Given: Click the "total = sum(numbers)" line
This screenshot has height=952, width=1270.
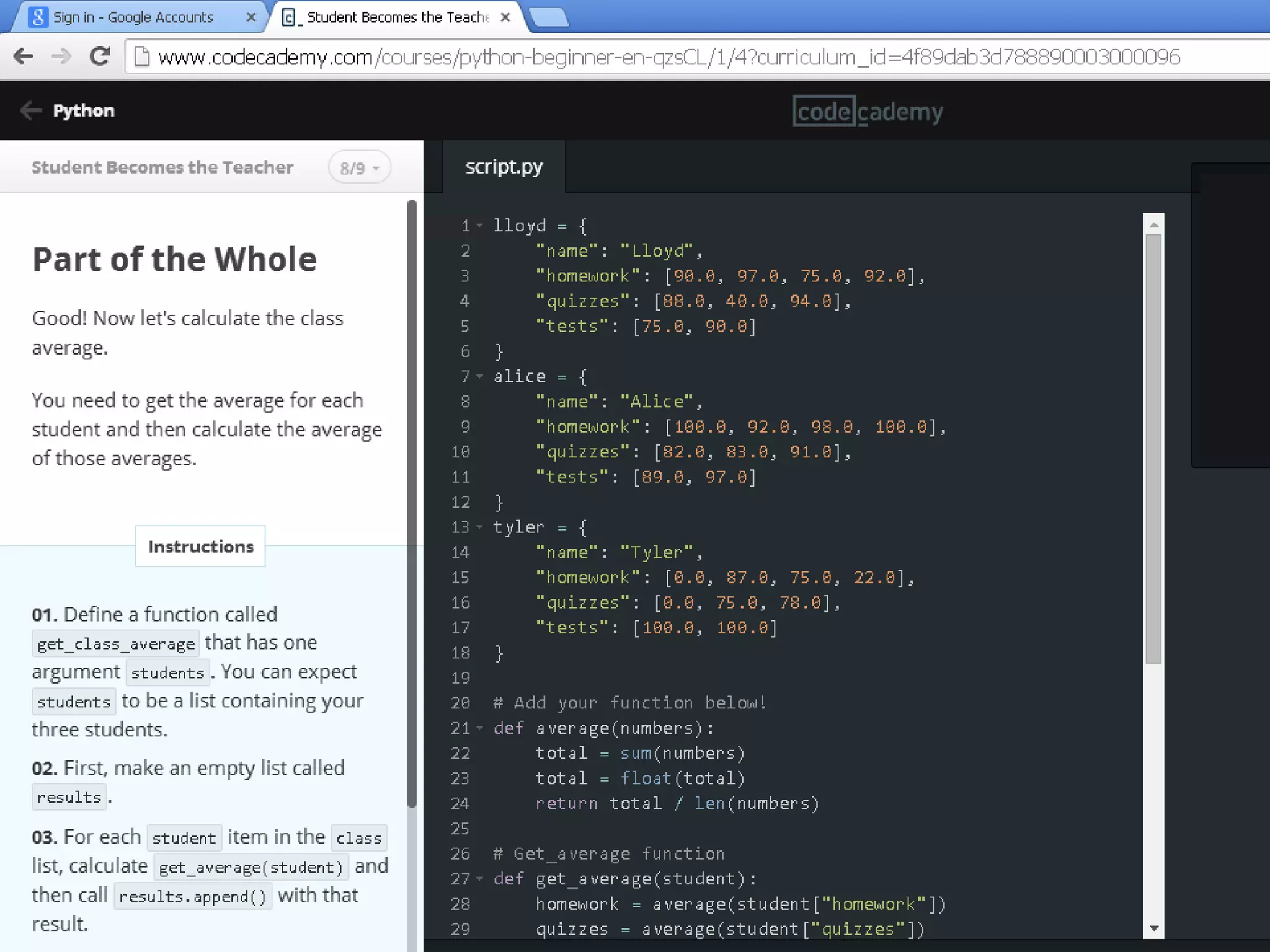Looking at the screenshot, I should coord(640,753).
